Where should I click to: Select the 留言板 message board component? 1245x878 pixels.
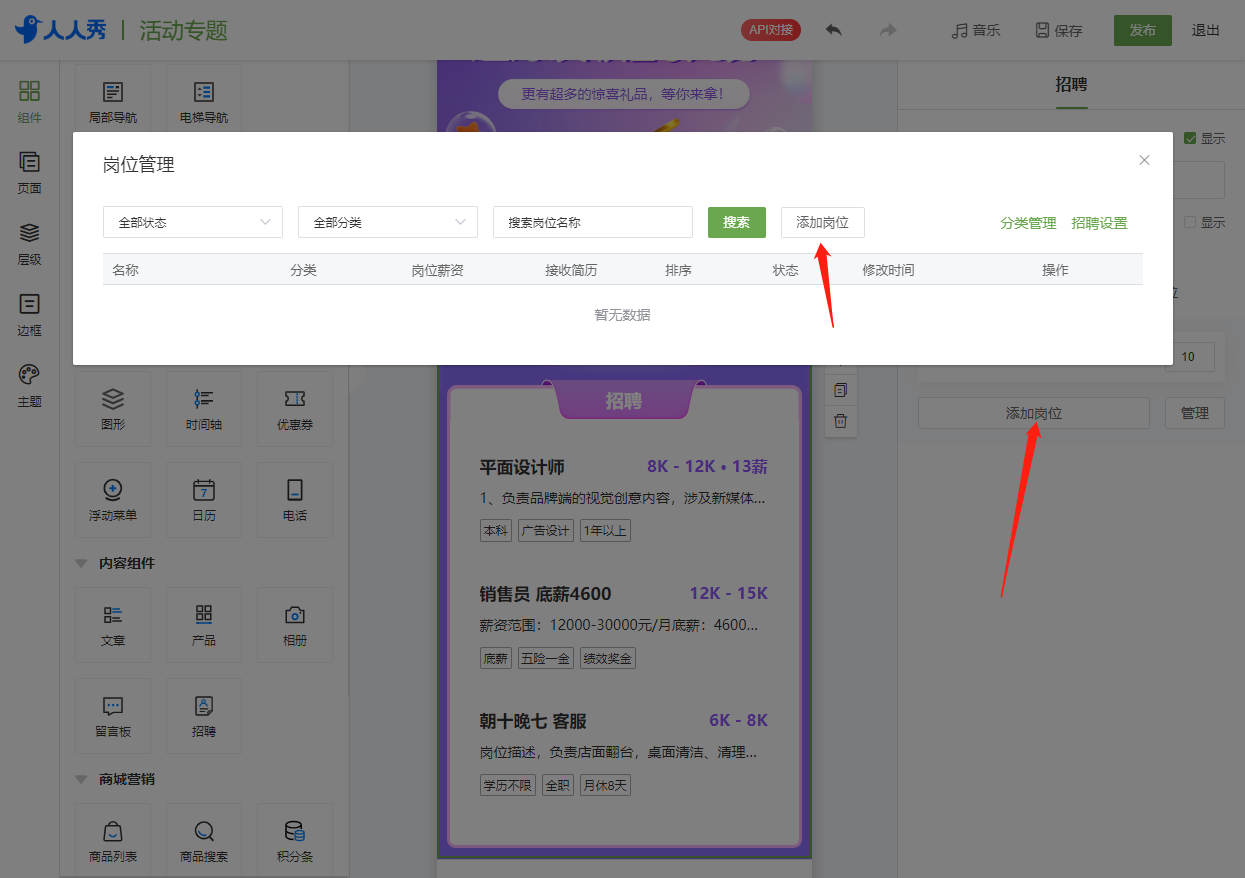click(x=113, y=716)
